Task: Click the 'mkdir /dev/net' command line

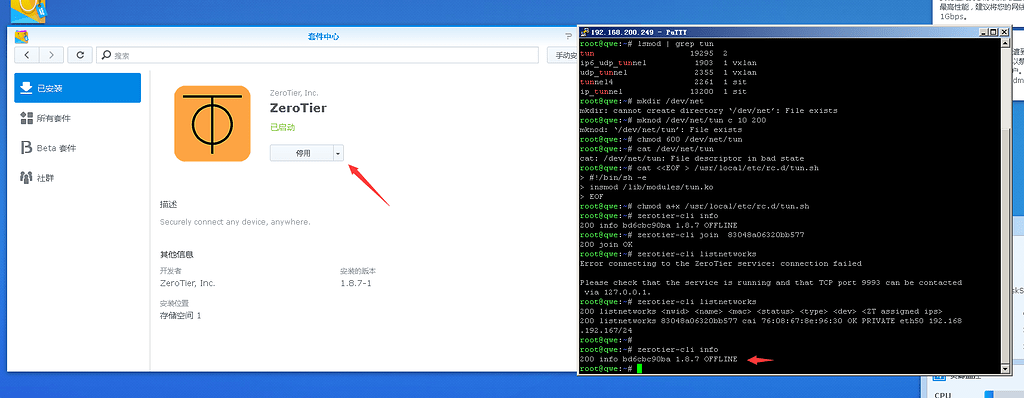Action: tap(642, 101)
